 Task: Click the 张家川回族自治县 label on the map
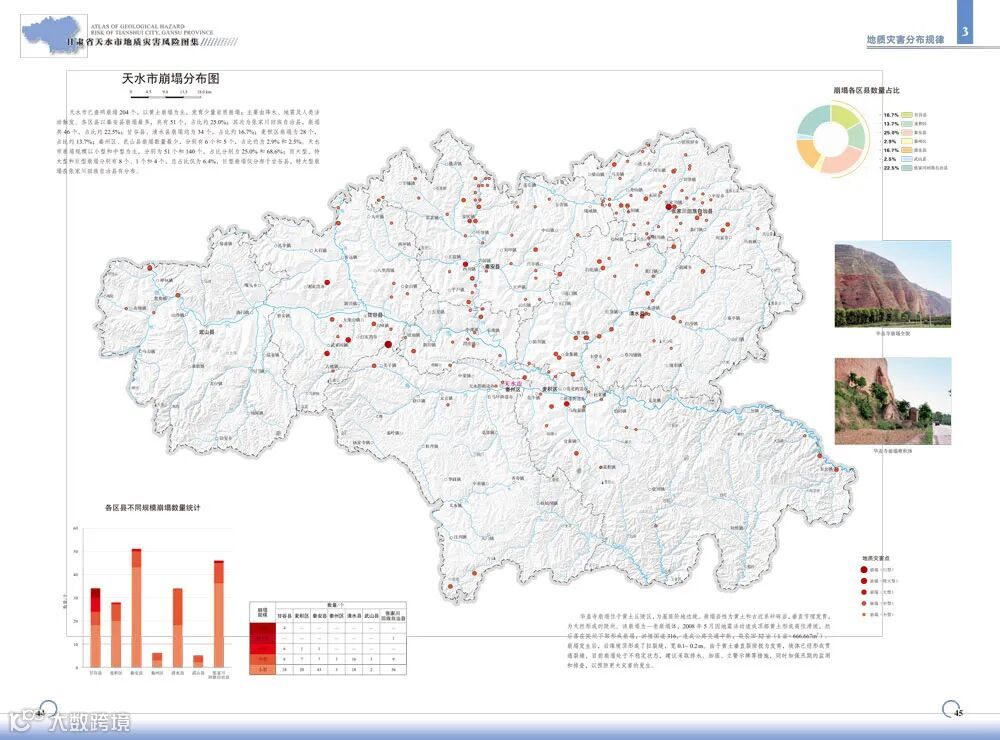pyautogui.click(x=694, y=211)
